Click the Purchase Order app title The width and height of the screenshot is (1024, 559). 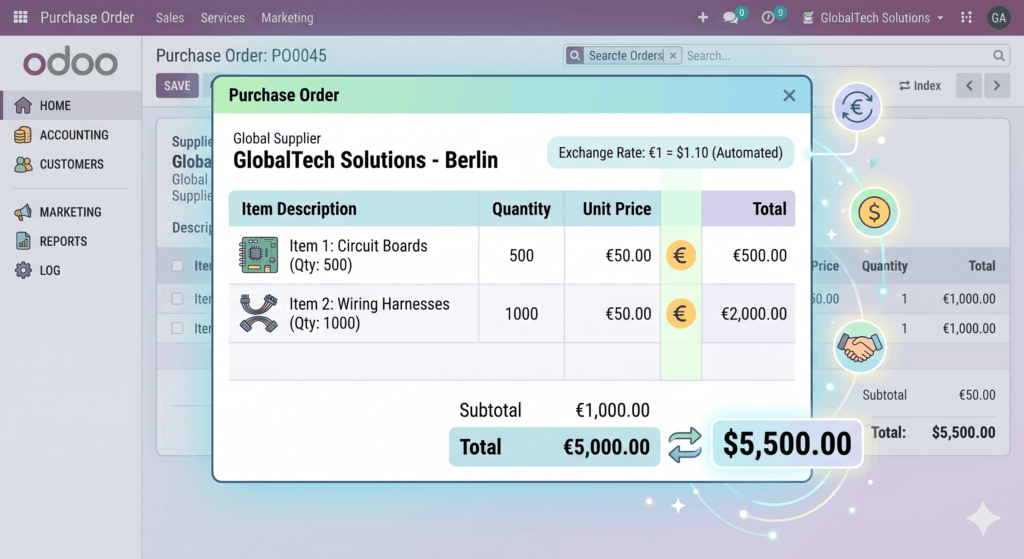pos(87,18)
